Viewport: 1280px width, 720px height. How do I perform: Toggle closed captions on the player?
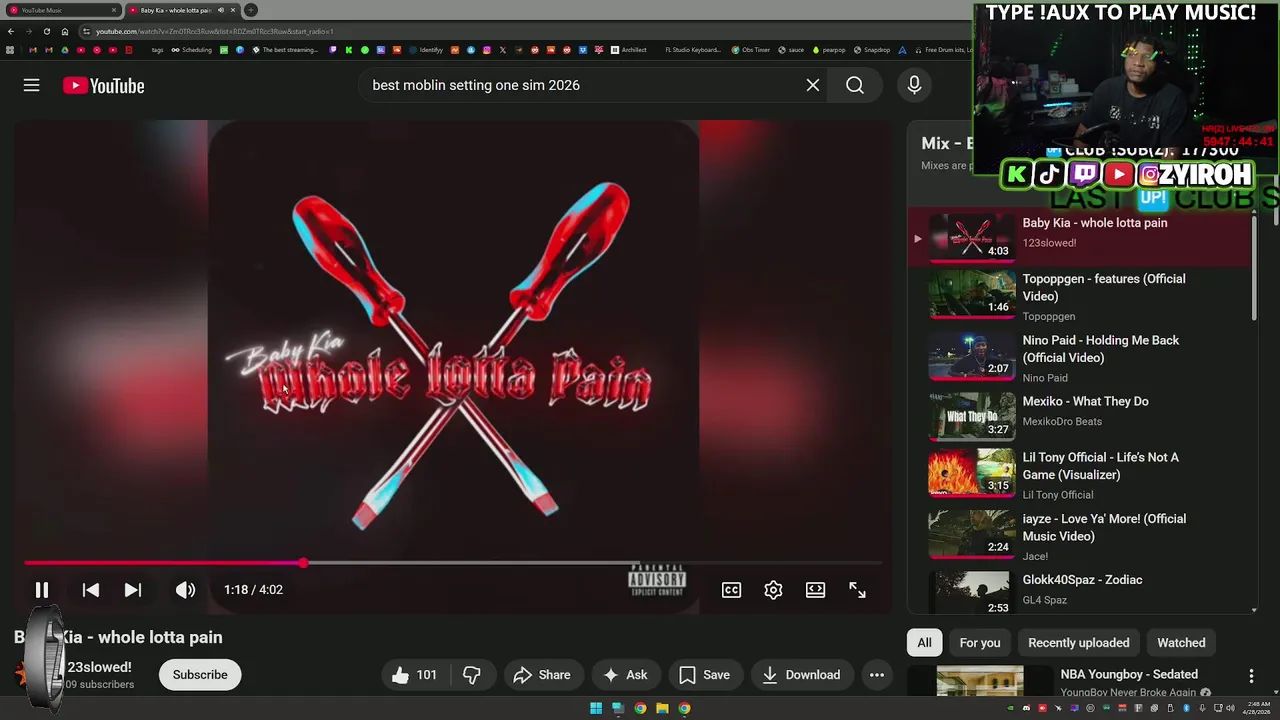[731, 590]
